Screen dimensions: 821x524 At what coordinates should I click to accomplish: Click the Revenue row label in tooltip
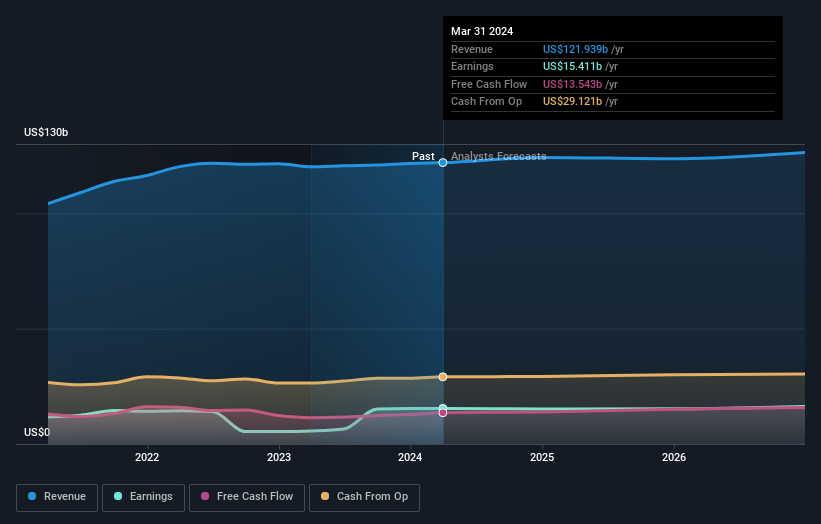pos(472,49)
